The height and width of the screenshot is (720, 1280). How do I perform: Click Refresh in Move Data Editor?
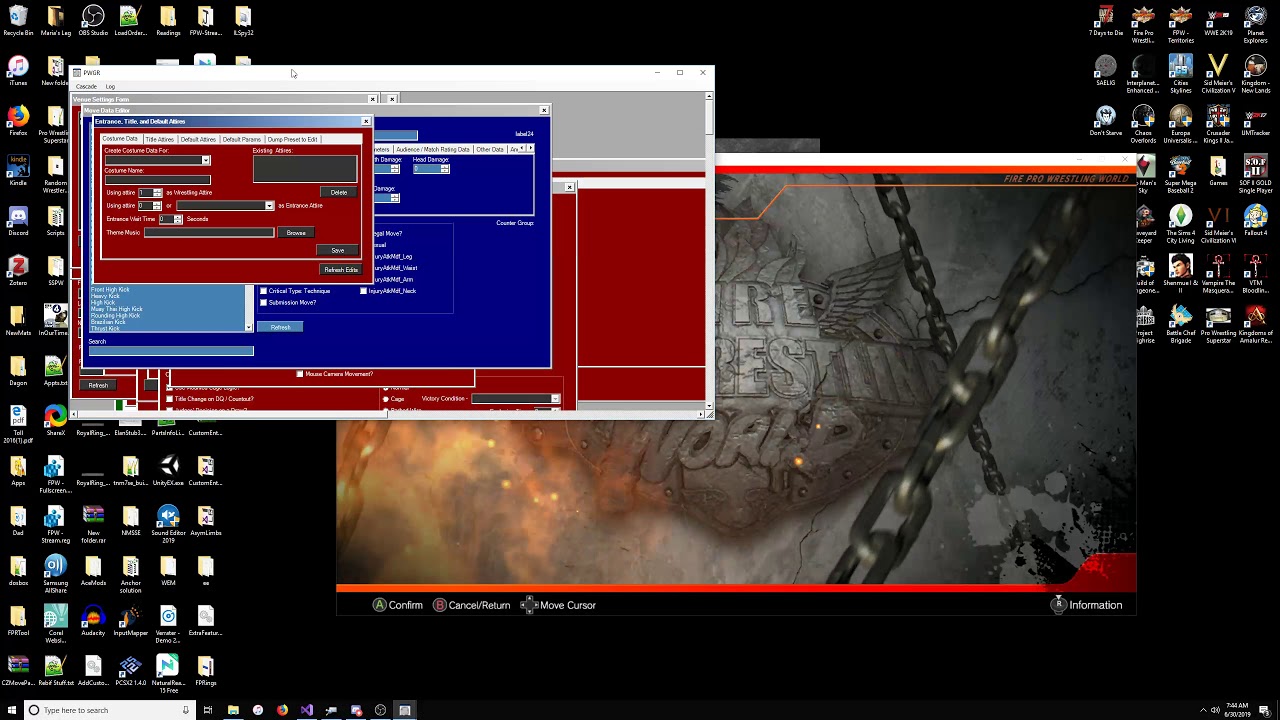(x=280, y=327)
